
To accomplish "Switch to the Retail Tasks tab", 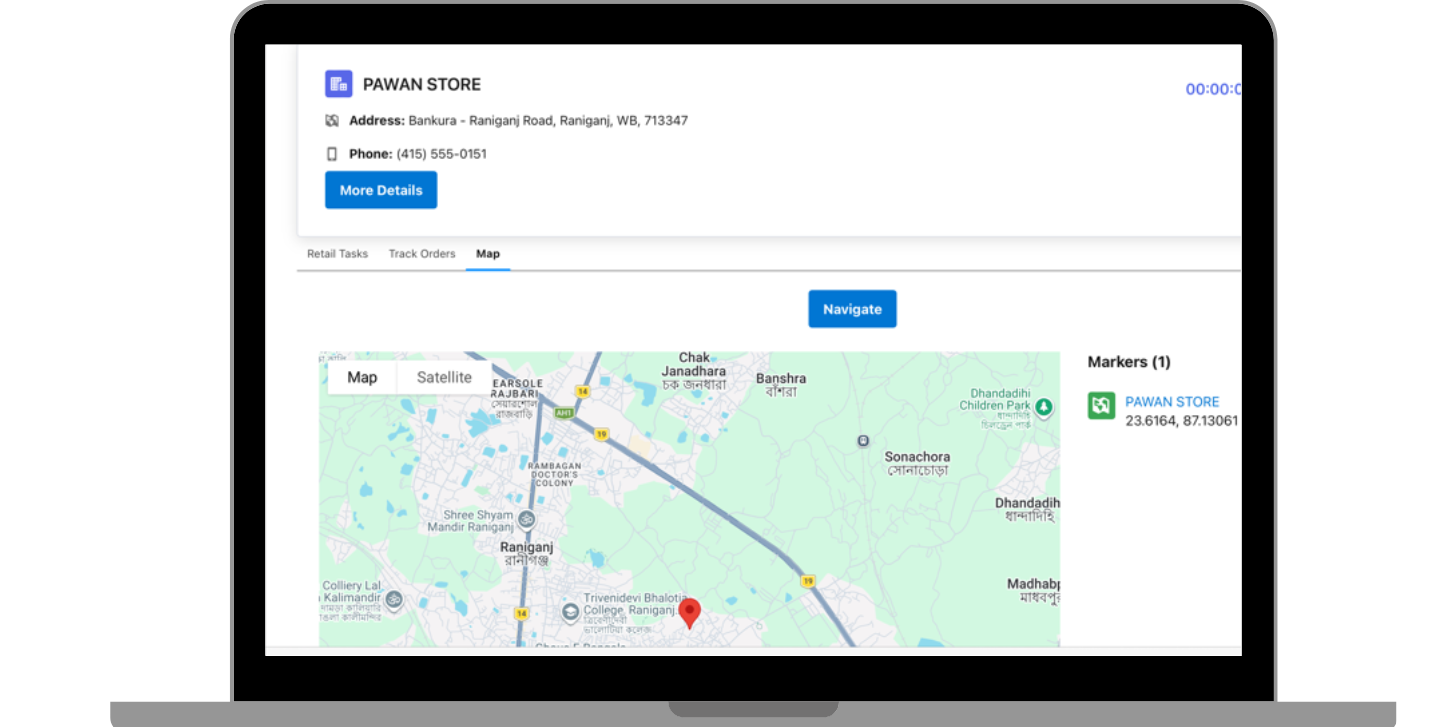I will coord(337,254).
